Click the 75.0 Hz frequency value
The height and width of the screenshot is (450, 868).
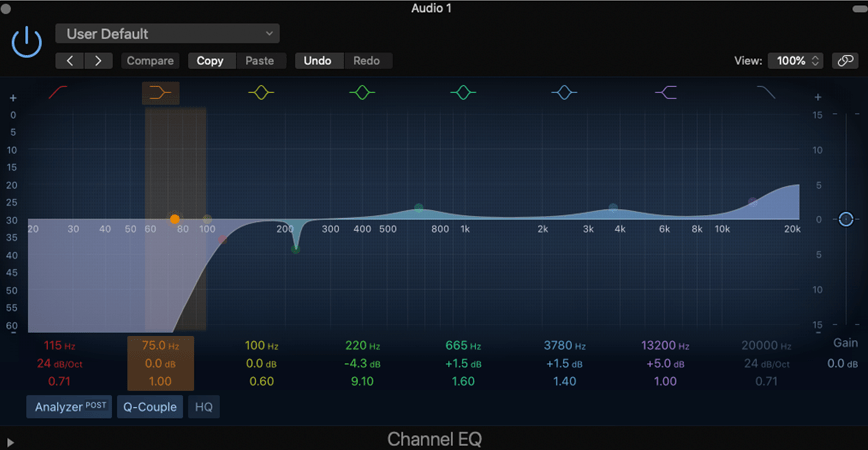pyautogui.click(x=161, y=345)
